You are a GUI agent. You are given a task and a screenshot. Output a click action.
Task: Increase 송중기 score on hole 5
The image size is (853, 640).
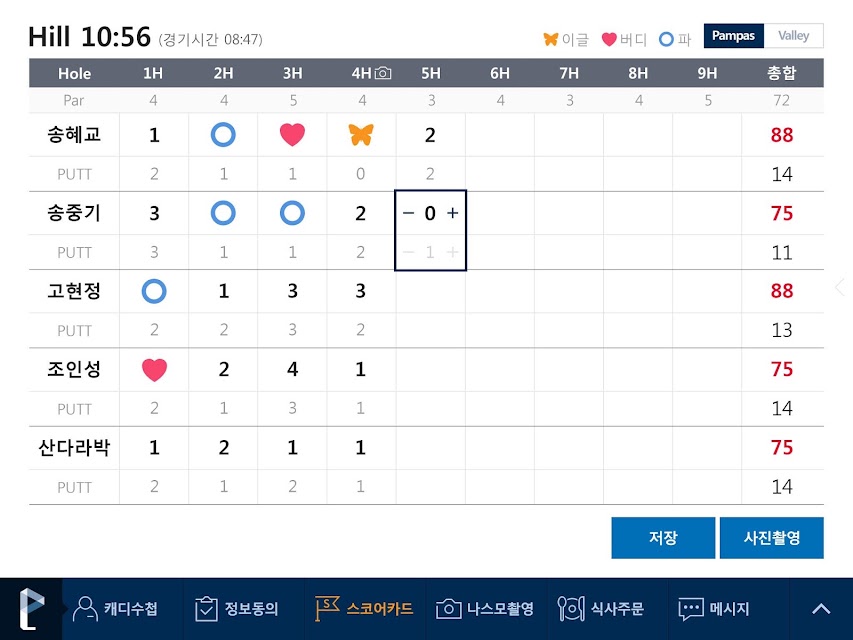tap(452, 213)
